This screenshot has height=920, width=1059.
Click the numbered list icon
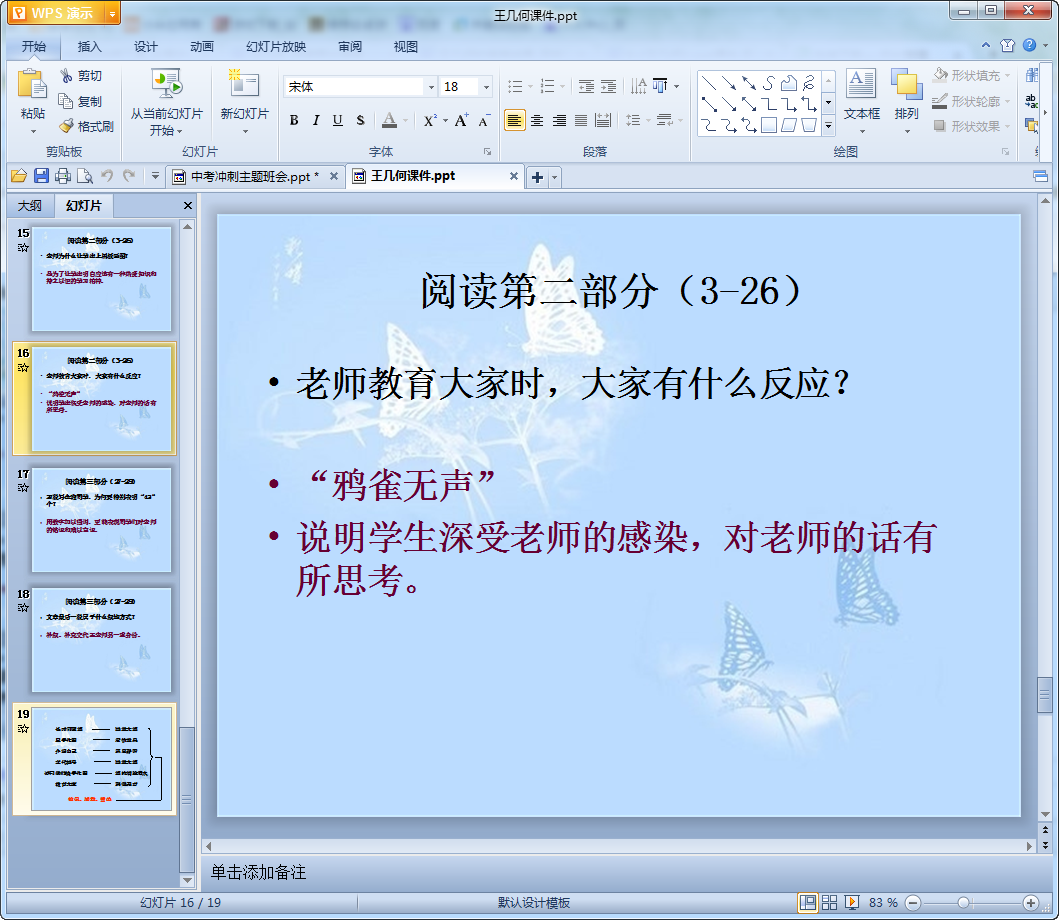(x=548, y=86)
